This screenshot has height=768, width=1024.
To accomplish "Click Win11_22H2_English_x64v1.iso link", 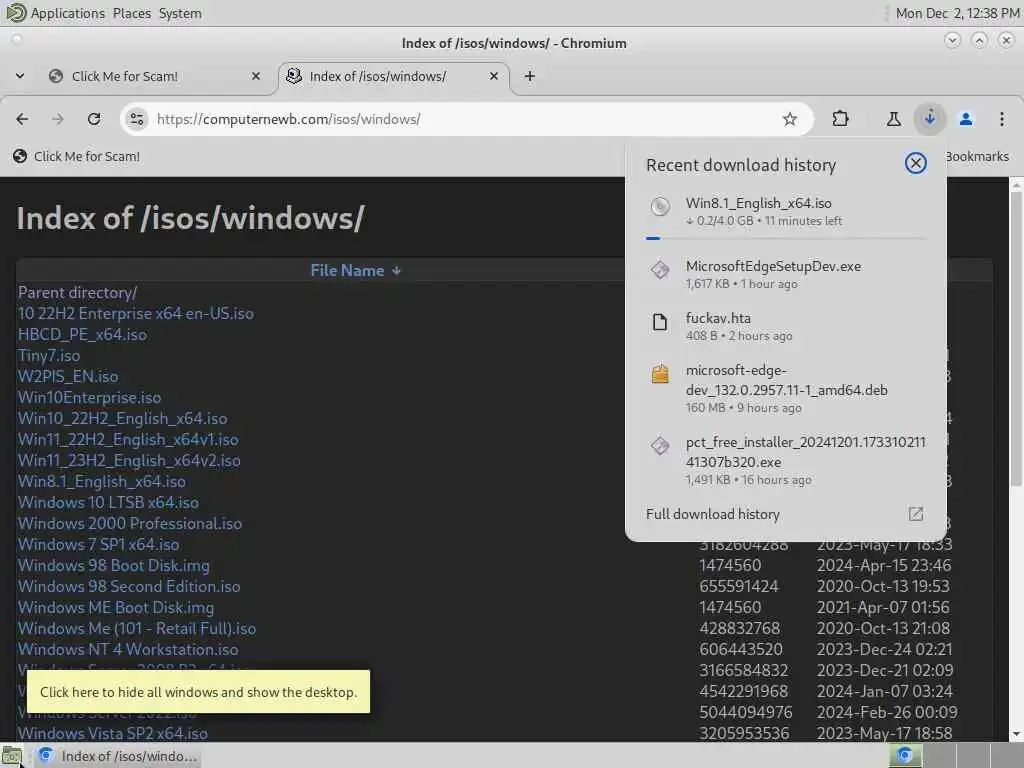I will click(128, 440).
